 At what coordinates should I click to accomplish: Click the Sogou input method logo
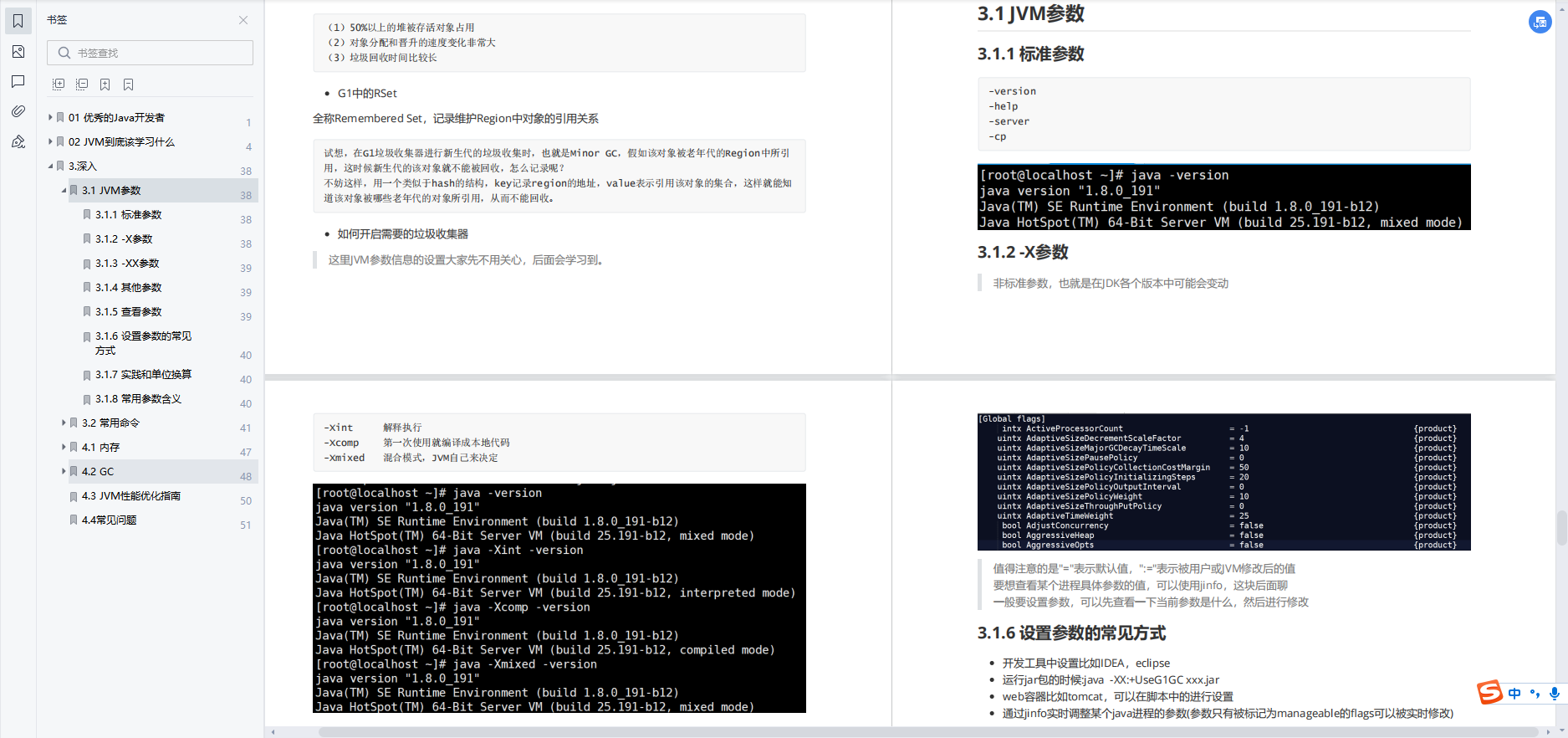coord(1489,692)
